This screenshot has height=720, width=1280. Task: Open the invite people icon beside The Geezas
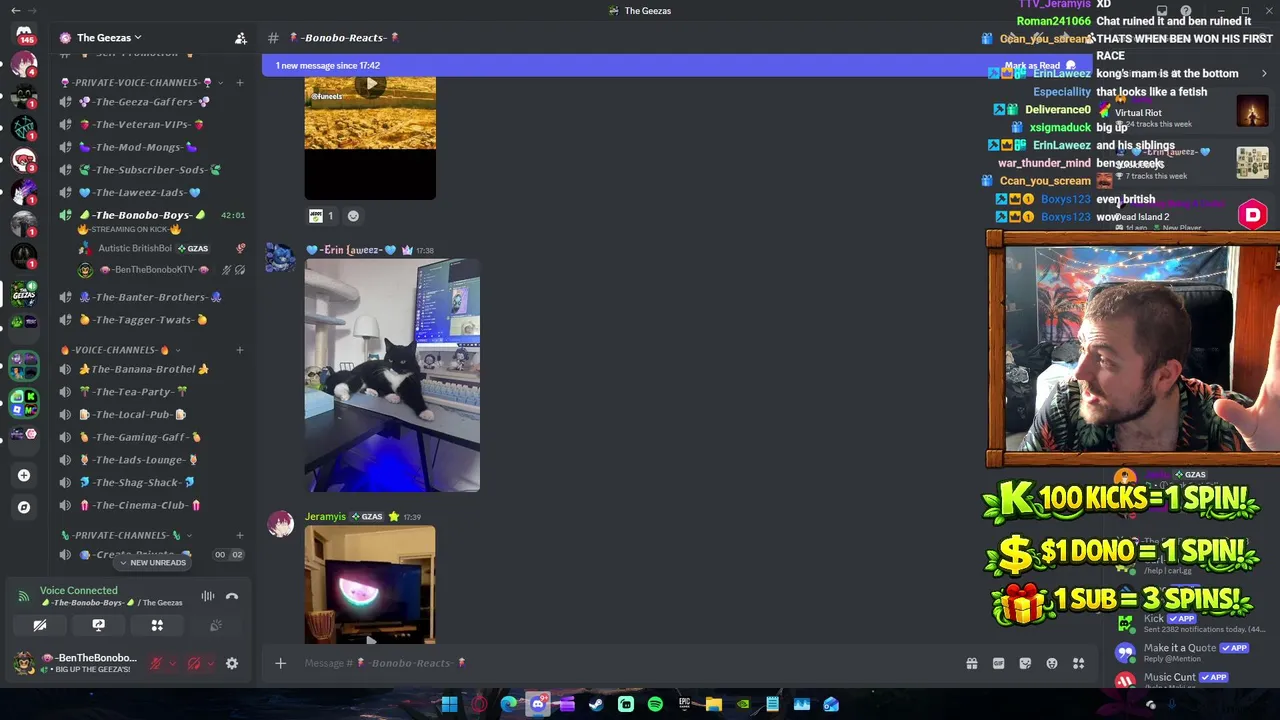[x=240, y=38]
